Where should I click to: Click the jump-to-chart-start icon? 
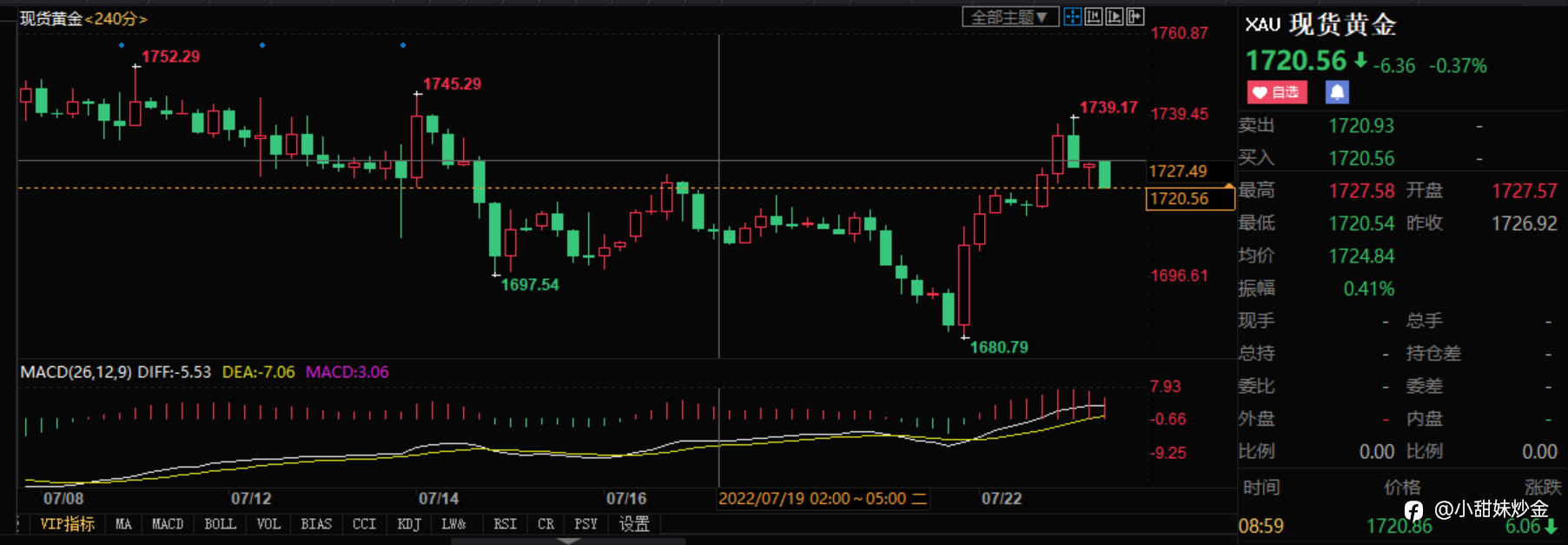[x=1094, y=17]
